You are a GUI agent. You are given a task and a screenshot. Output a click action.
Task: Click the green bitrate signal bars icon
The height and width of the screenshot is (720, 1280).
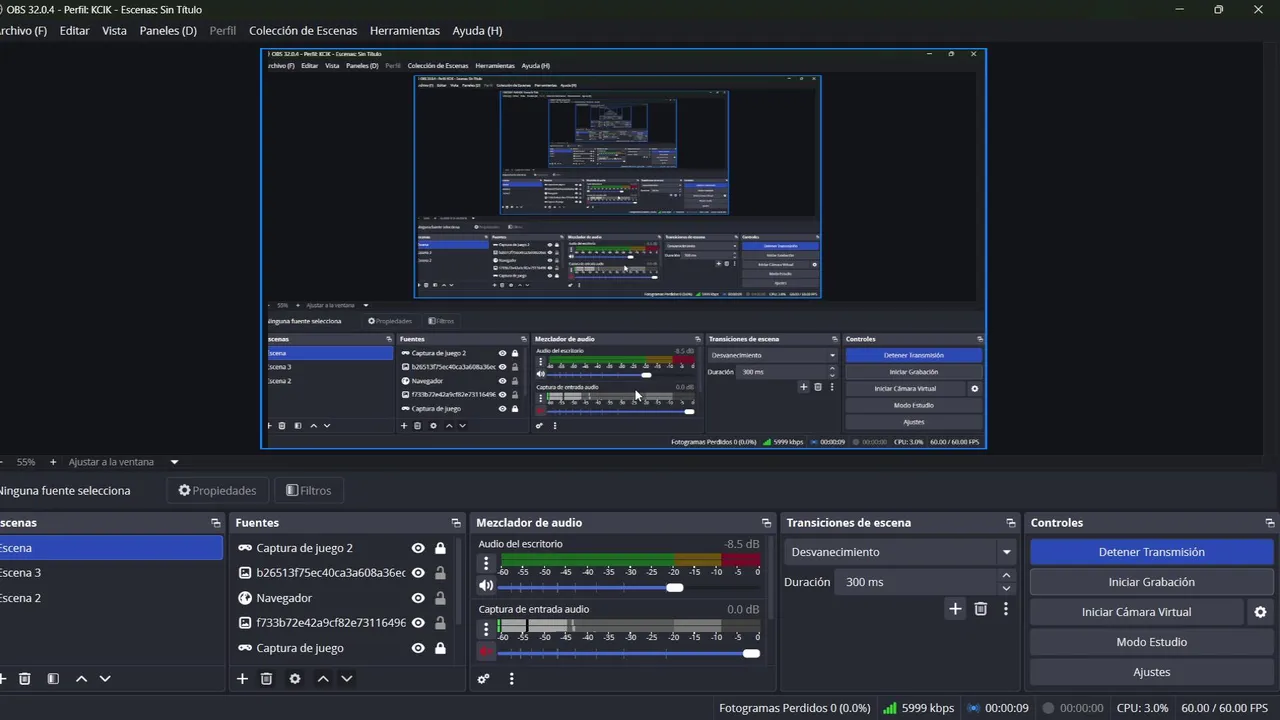pos(890,708)
